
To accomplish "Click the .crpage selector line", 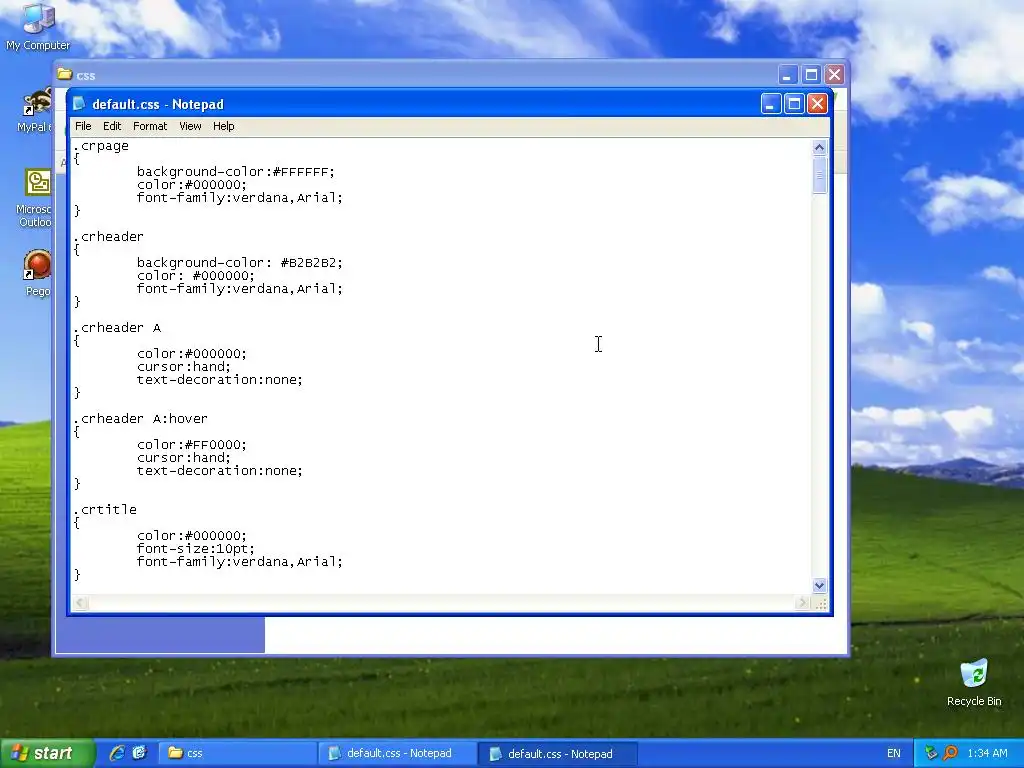I will [101, 146].
